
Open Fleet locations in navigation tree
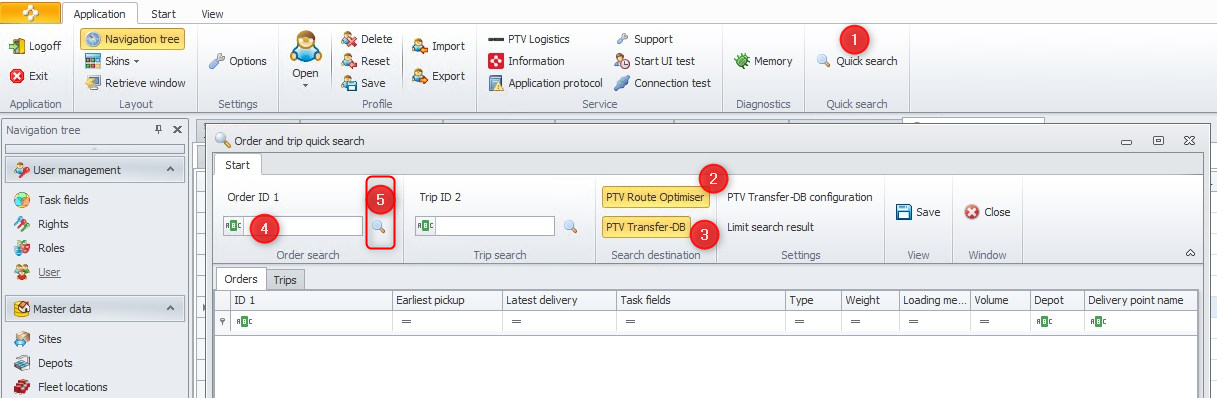pos(60,387)
